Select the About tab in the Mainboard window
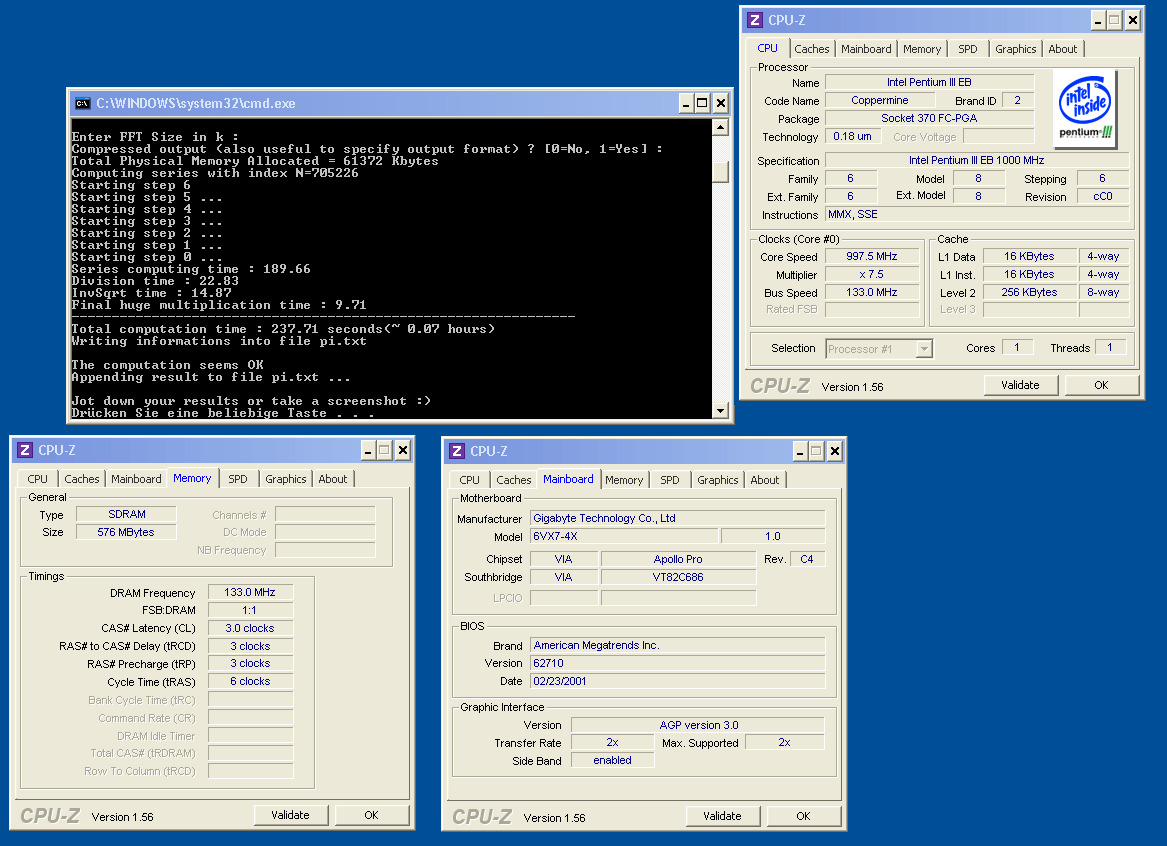1167x846 pixels. click(764, 480)
